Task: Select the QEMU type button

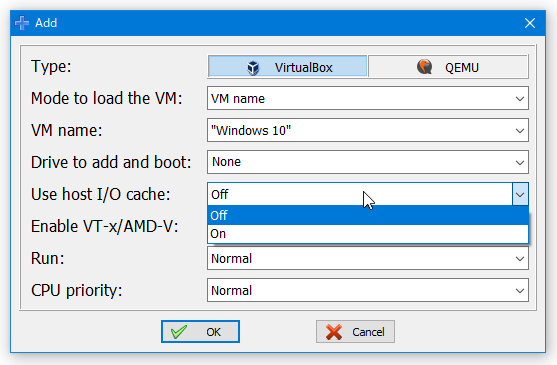Action: pos(448,66)
